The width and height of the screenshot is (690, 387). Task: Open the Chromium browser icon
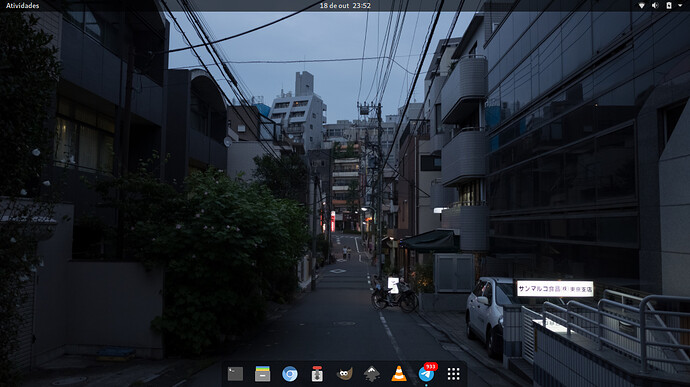(290, 374)
